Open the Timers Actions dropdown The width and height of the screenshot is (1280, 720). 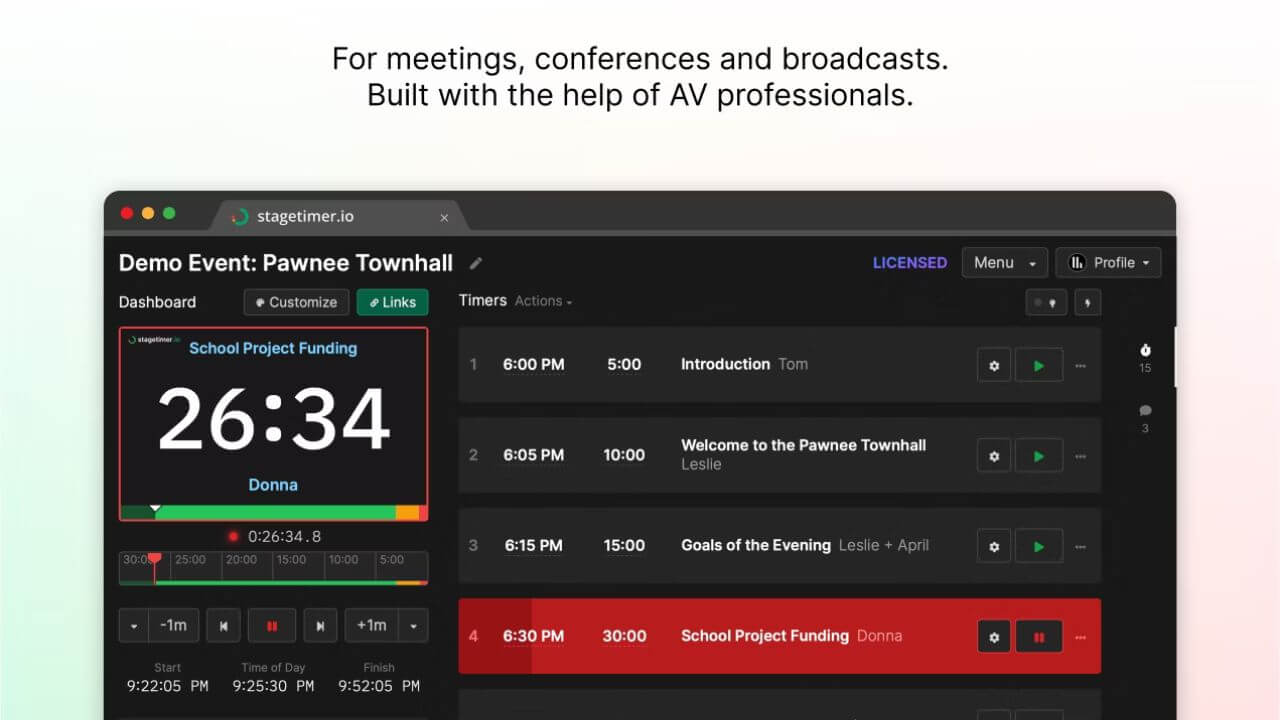543,301
